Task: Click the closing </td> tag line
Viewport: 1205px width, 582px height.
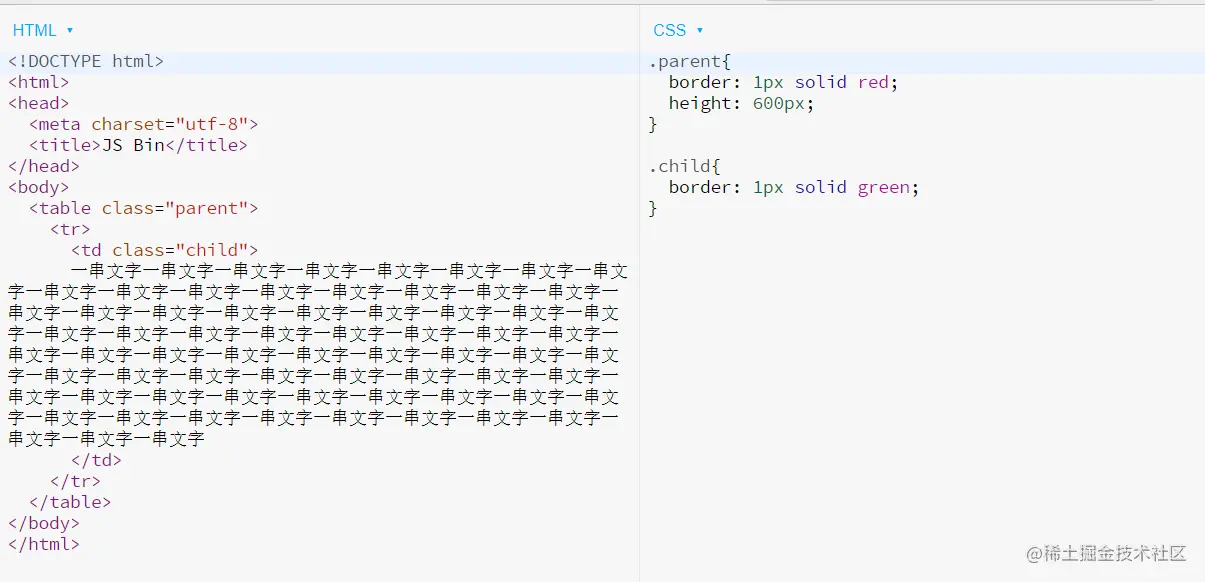Action: click(96, 460)
